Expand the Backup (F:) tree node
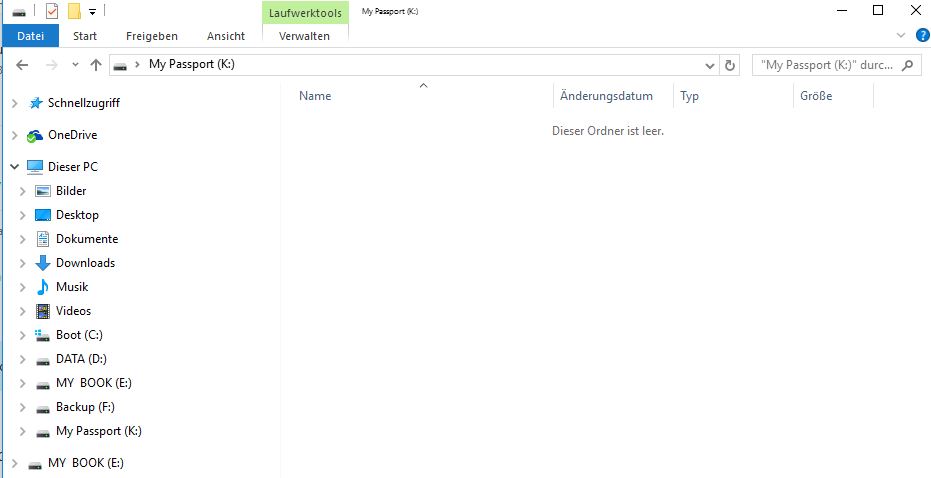This screenshot has width=931, height=478. point(23,407)
